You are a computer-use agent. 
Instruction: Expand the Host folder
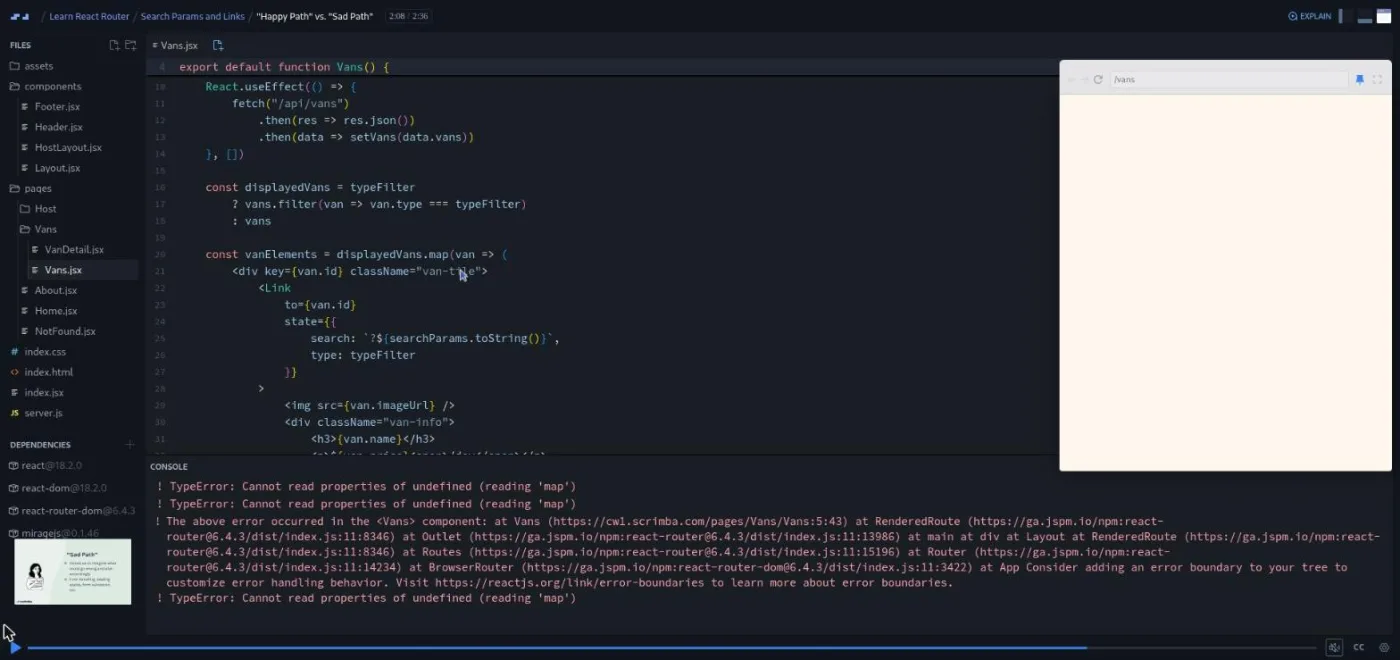(x=39, y=209)
